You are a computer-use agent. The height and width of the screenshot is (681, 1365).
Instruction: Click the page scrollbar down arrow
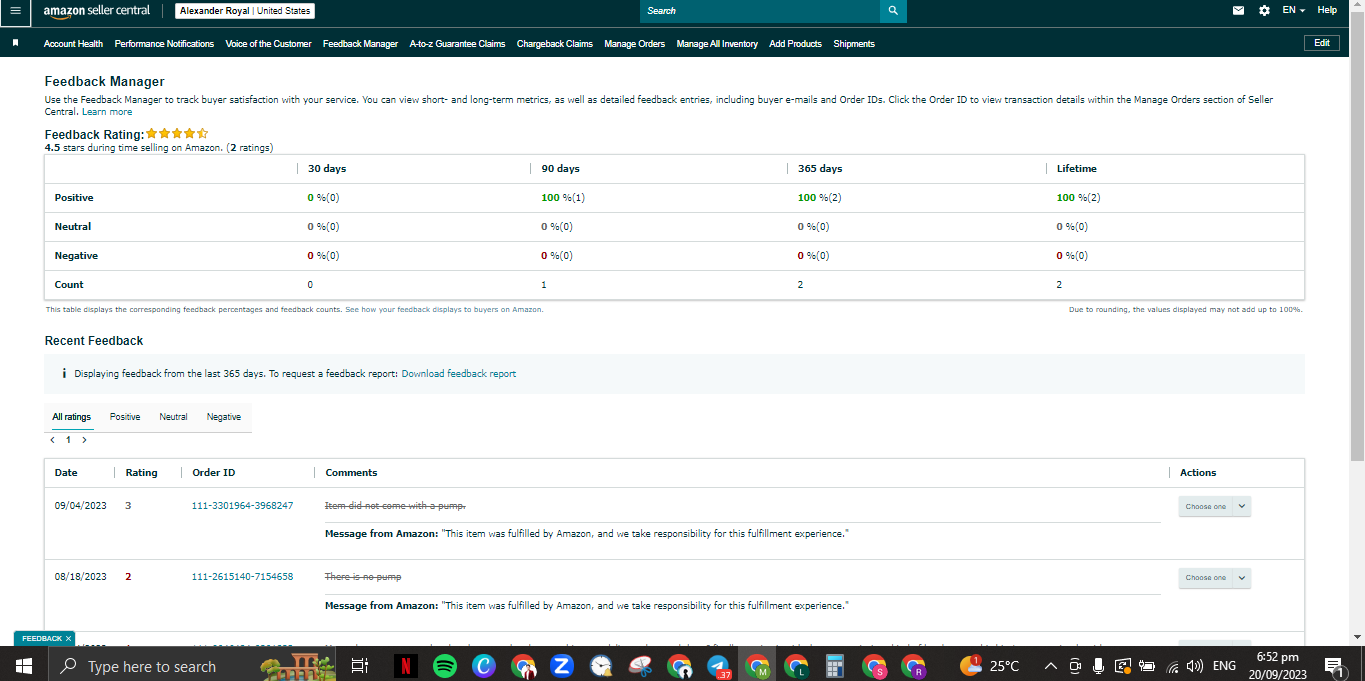pyautogui.click(x=1357, y=637)
